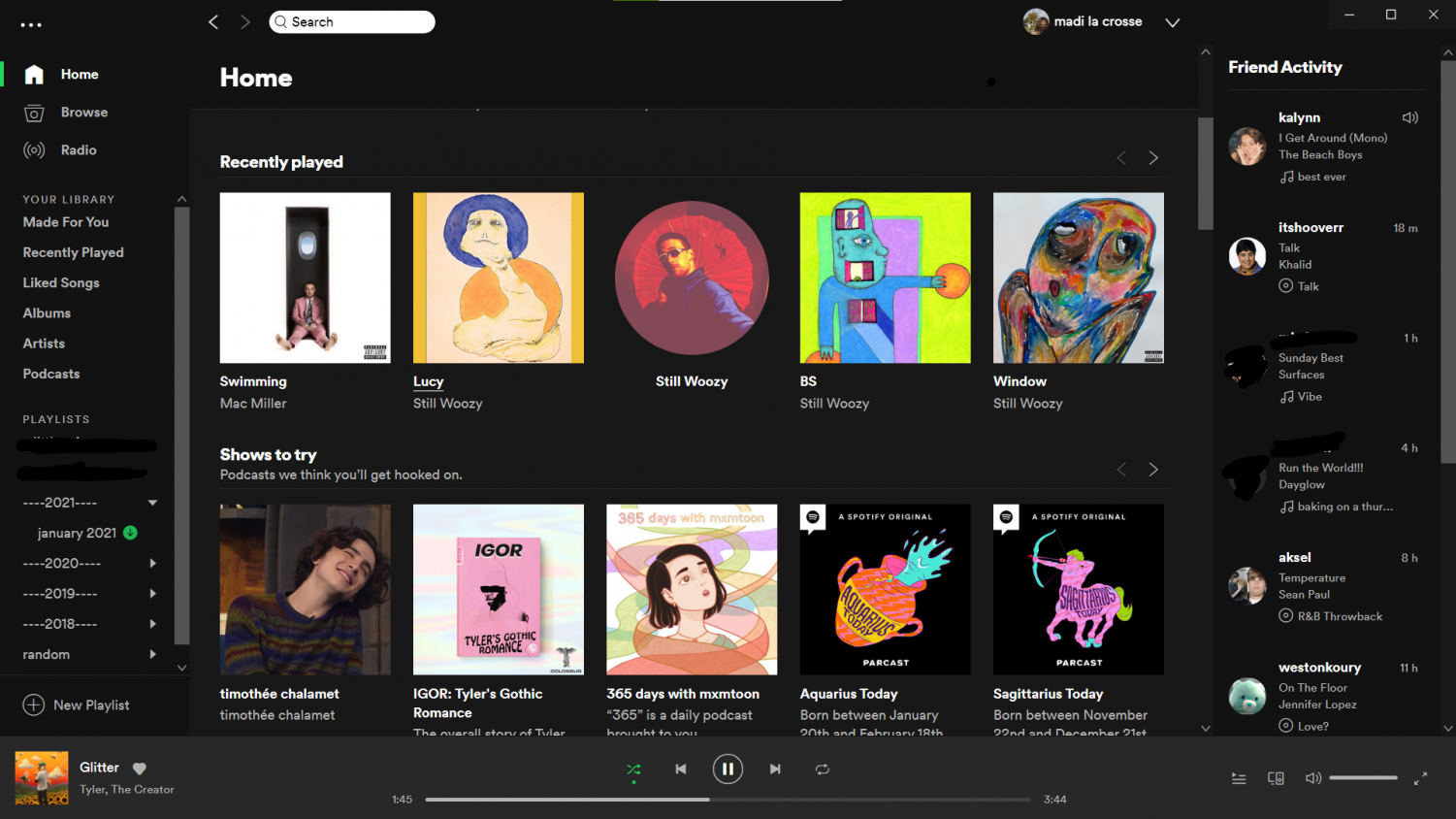Click the Glitter album art thumbnail
The height and width of the screenshot is (819, 1456).
(42, 778)
